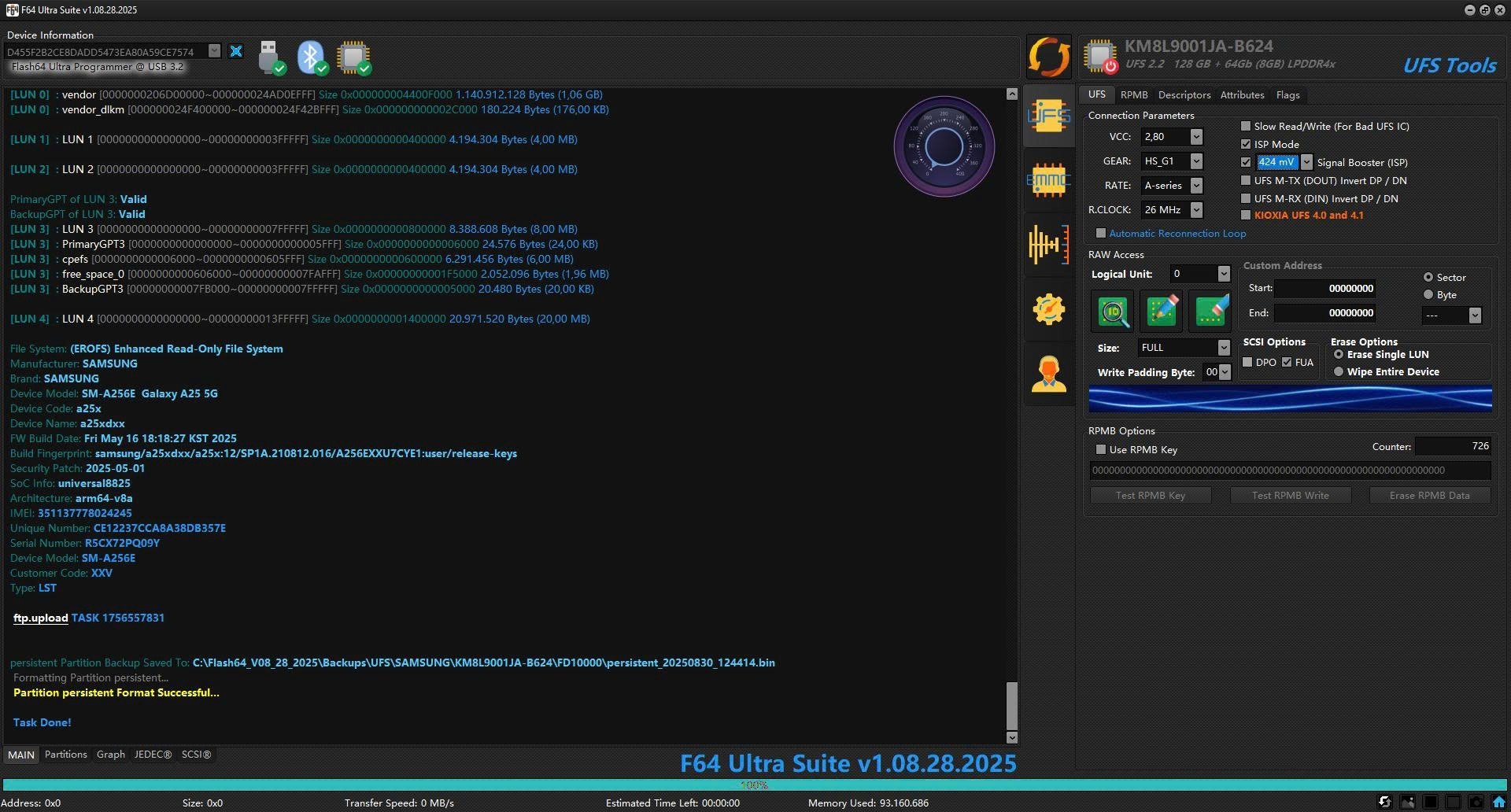1511x812 pixels.
Task: Open the VCC voltage dropdown
Action: pos(1196,137)
